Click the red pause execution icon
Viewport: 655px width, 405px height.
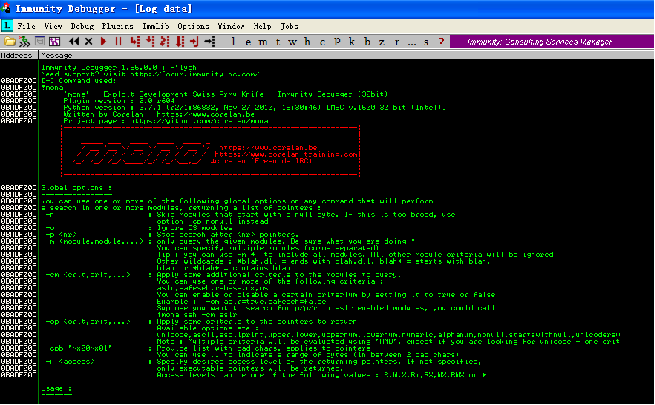(x=119, y=41)
